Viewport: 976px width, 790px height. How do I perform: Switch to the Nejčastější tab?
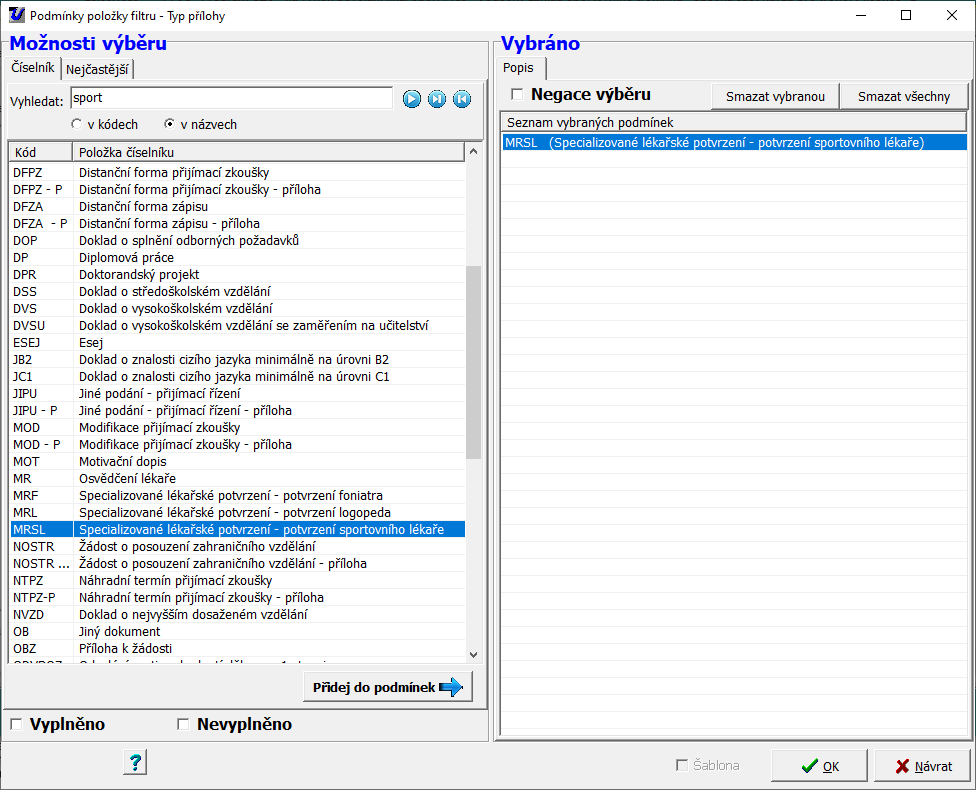[98, 69]
